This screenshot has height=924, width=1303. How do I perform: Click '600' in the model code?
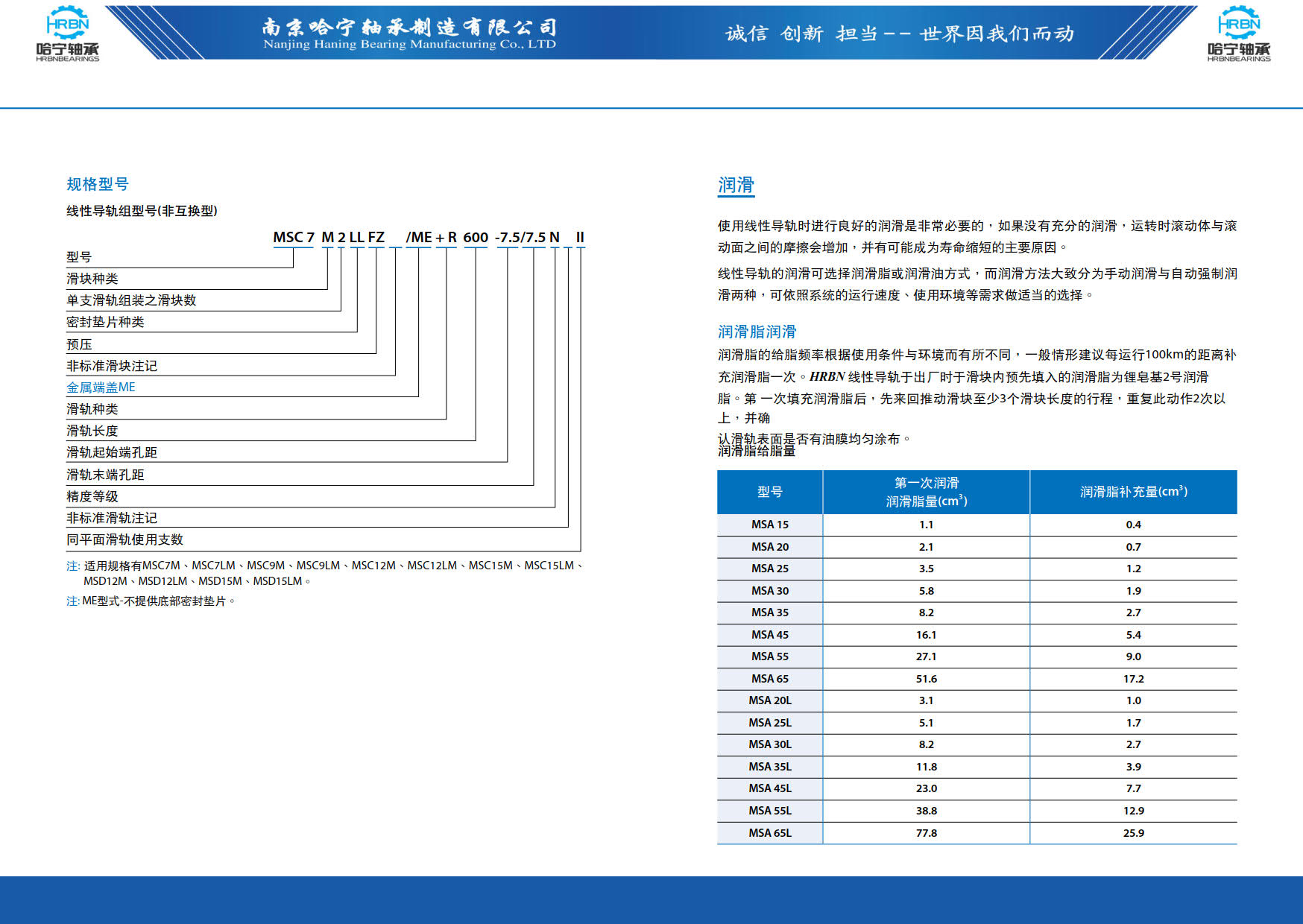pos(476,237)
